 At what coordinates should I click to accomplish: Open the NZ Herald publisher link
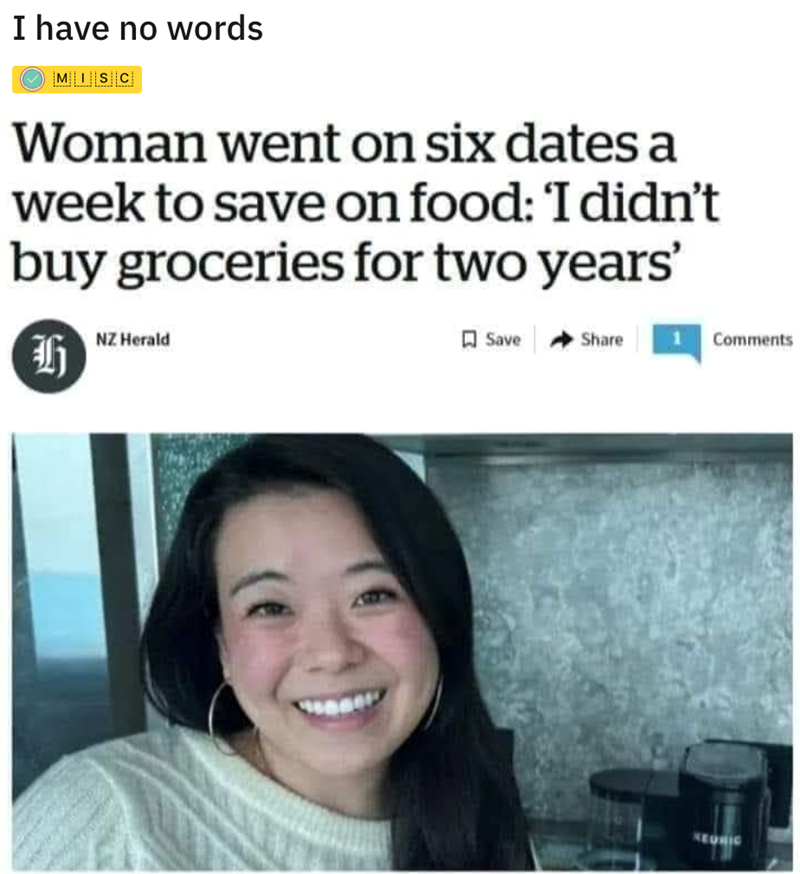tap(133, 339)
